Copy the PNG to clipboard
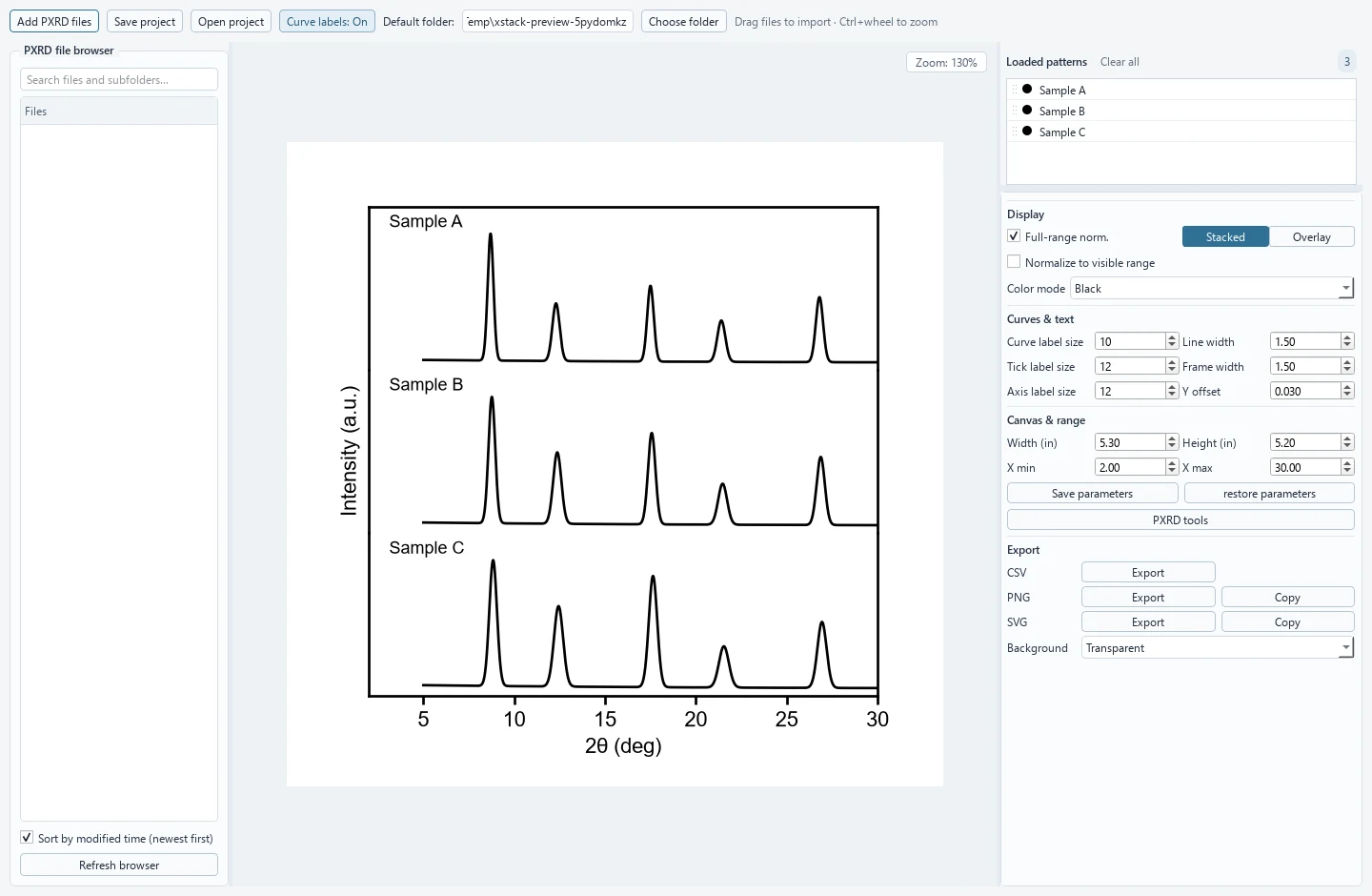Image resolution: width=1372 pixels, height=896 pixels. coord(1287,597)
